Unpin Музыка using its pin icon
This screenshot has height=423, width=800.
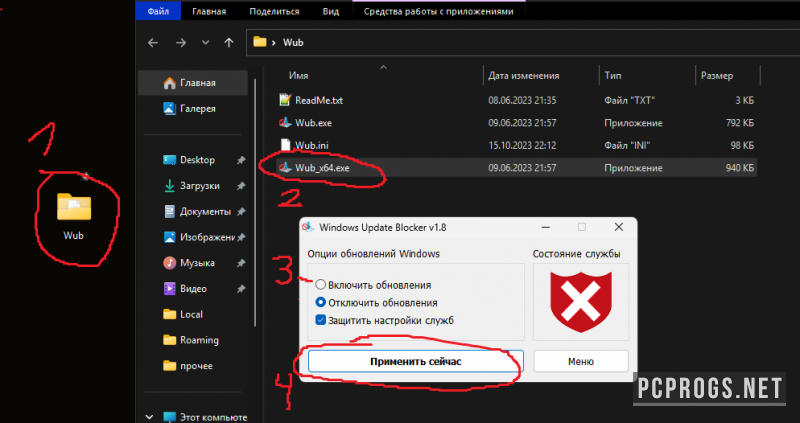(x=241, y=263)
